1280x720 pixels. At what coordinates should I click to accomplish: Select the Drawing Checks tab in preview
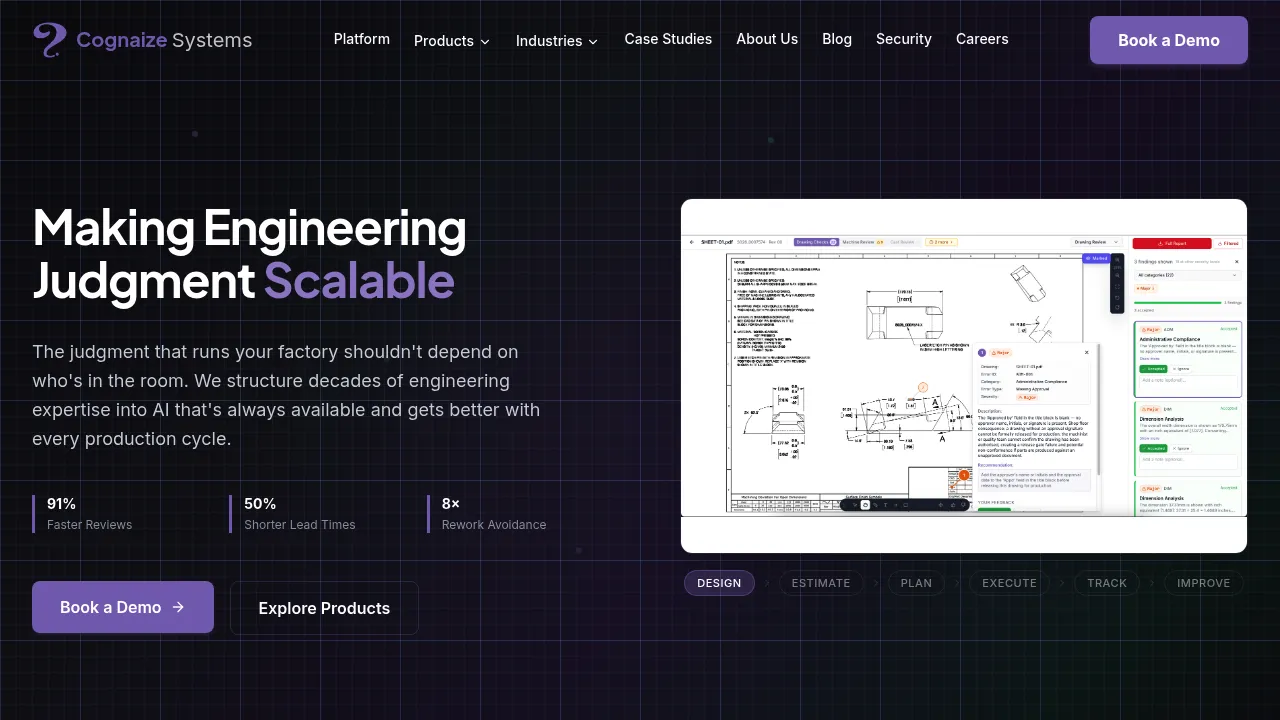pyautogui.click(x=816, y=242)
